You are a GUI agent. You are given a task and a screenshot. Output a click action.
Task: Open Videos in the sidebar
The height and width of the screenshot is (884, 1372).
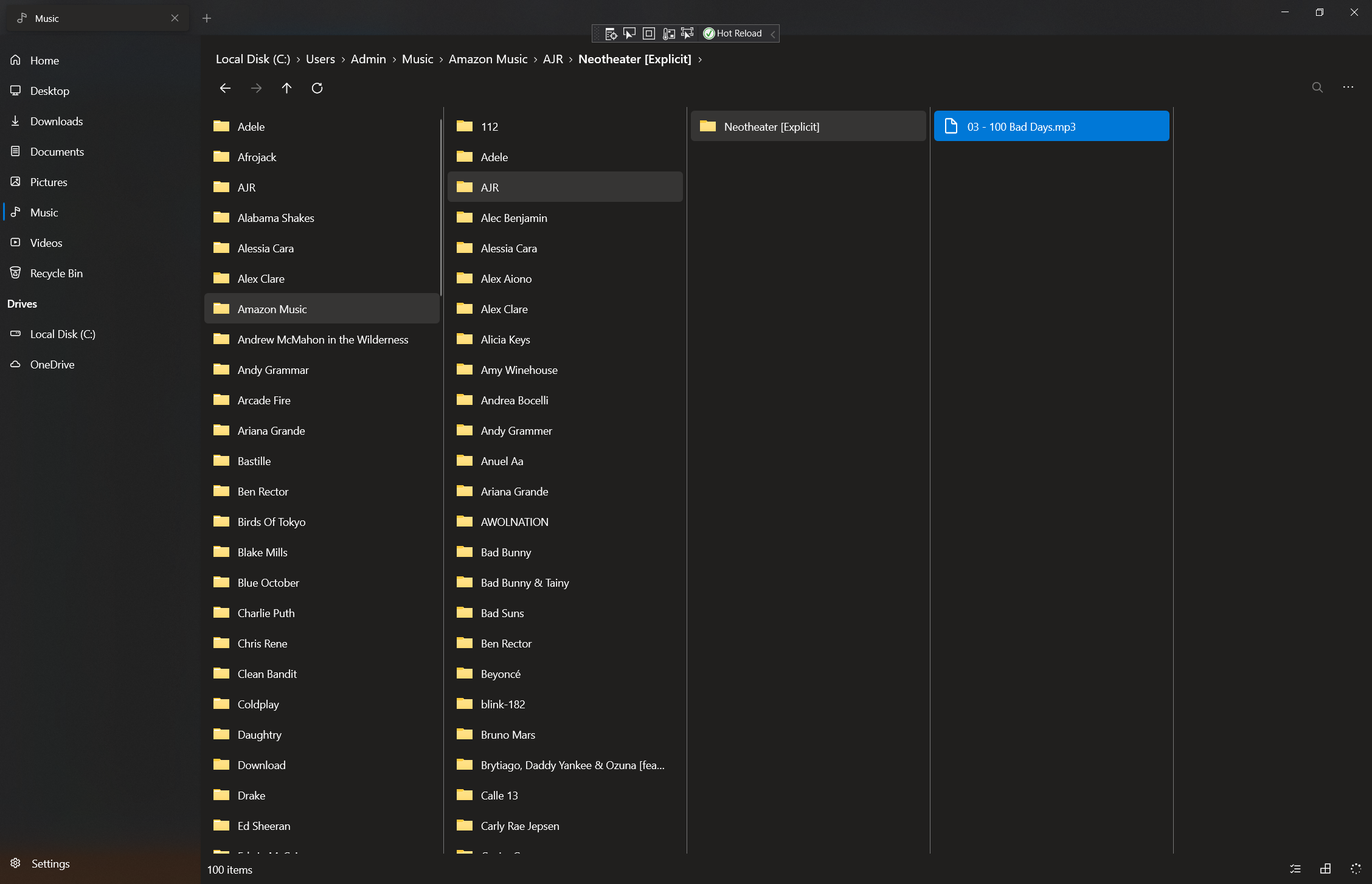pyautogui.click(x=100, y=243)
